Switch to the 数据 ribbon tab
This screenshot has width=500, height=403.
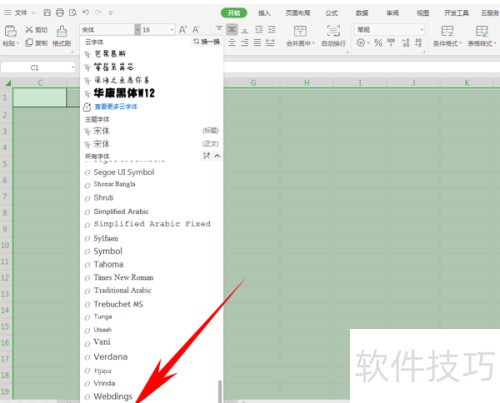(x=362, y=13)
